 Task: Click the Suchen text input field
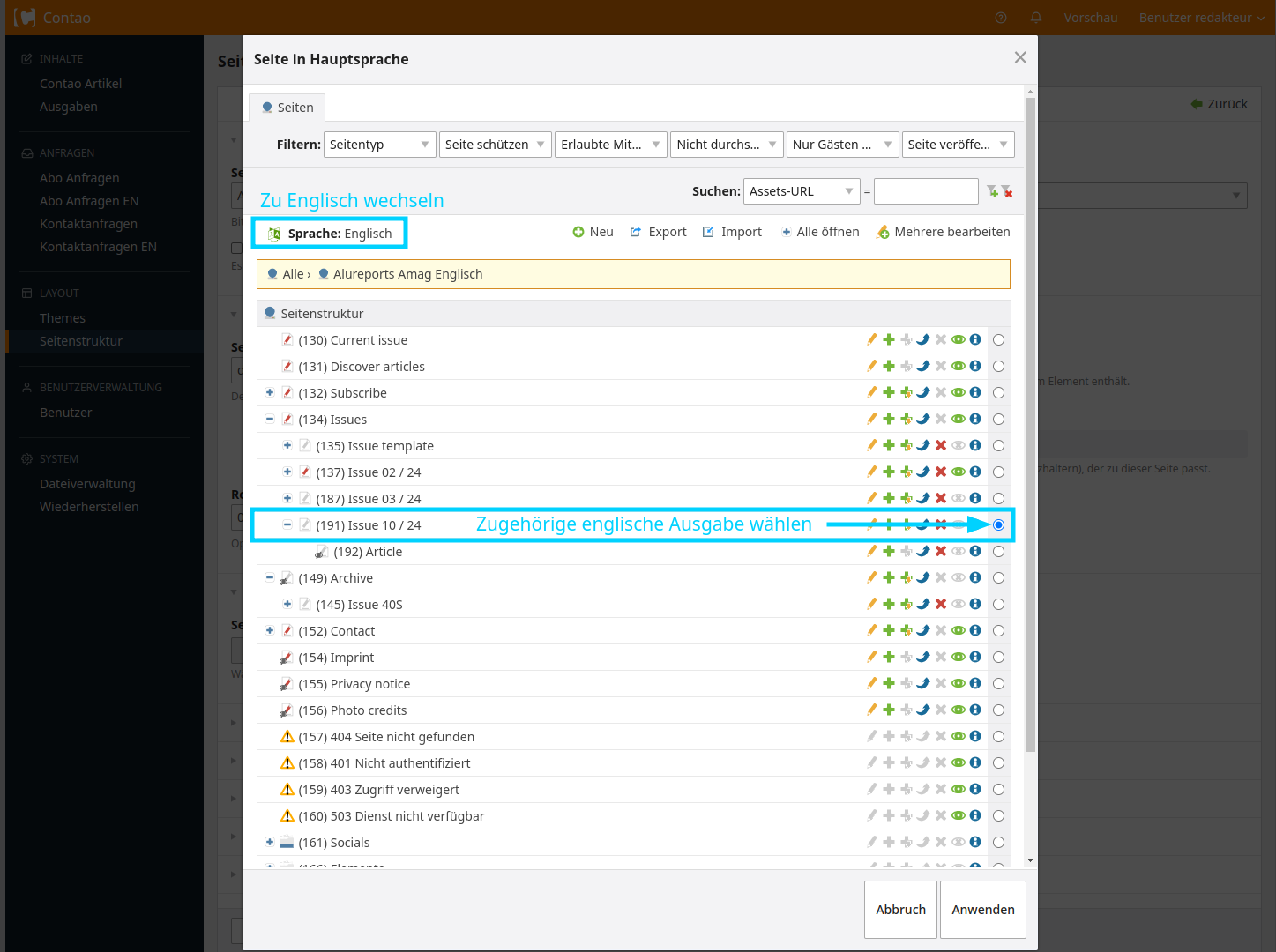pos(925,191)
